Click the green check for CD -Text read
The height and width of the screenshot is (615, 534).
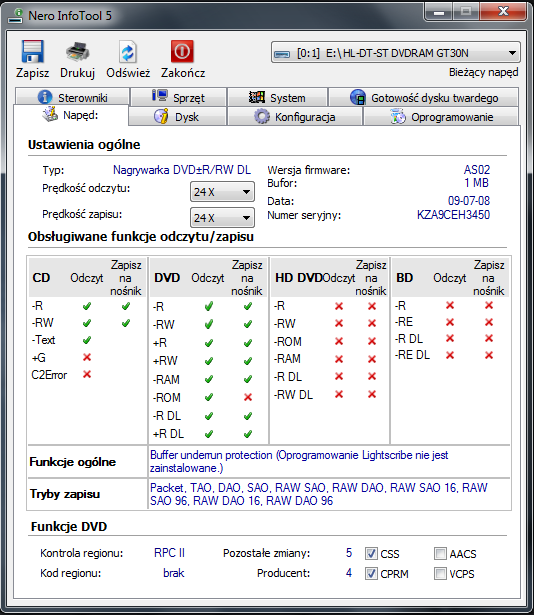[x=87, y=340]
